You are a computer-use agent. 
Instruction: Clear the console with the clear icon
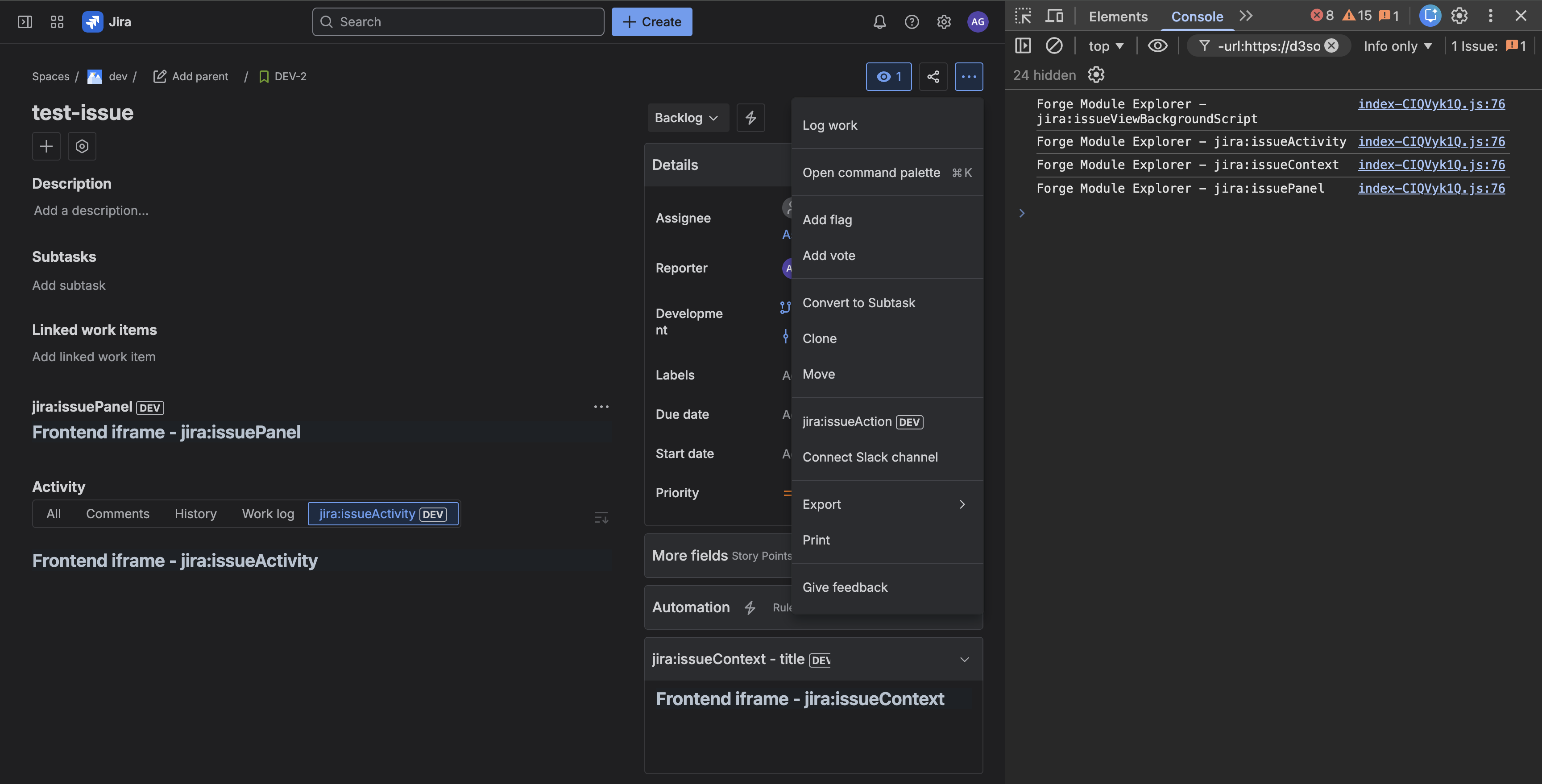(x=1055, y=45)
